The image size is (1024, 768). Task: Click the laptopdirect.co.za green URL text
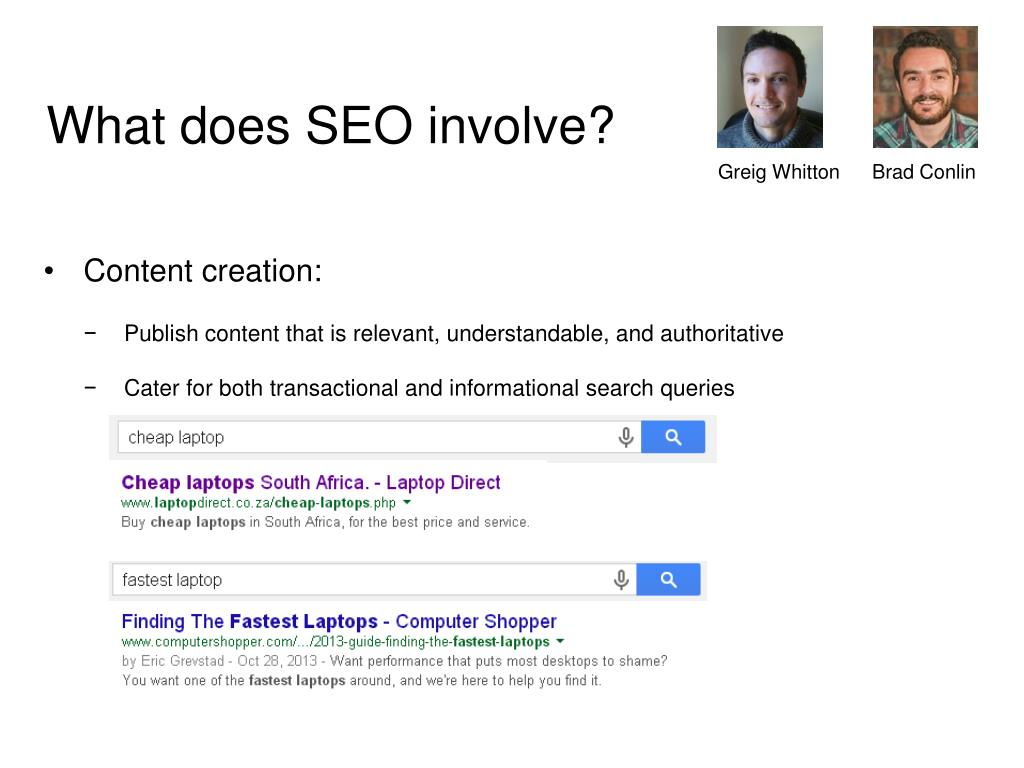(259, 503)
